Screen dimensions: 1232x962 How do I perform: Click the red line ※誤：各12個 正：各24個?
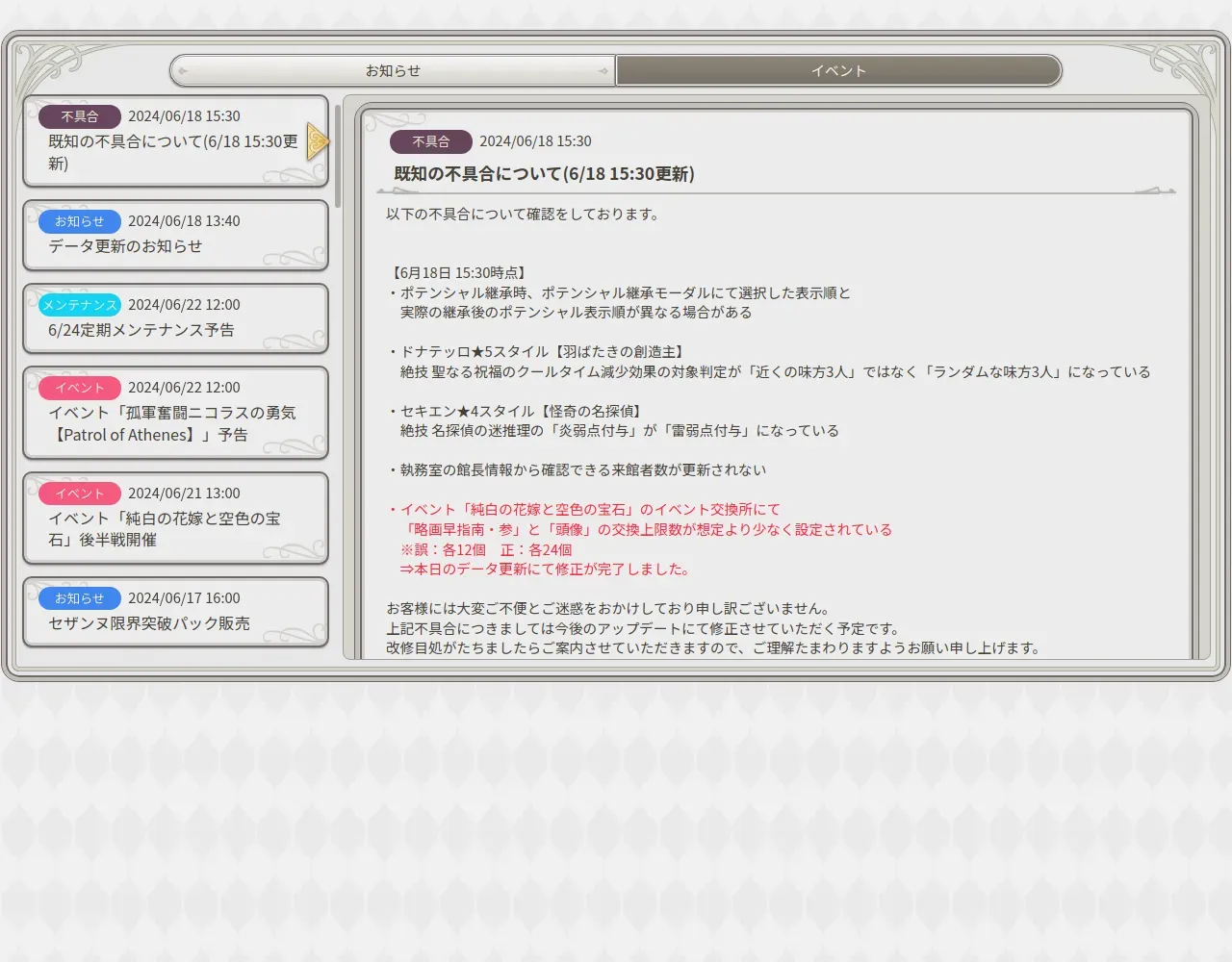[486, 549]
